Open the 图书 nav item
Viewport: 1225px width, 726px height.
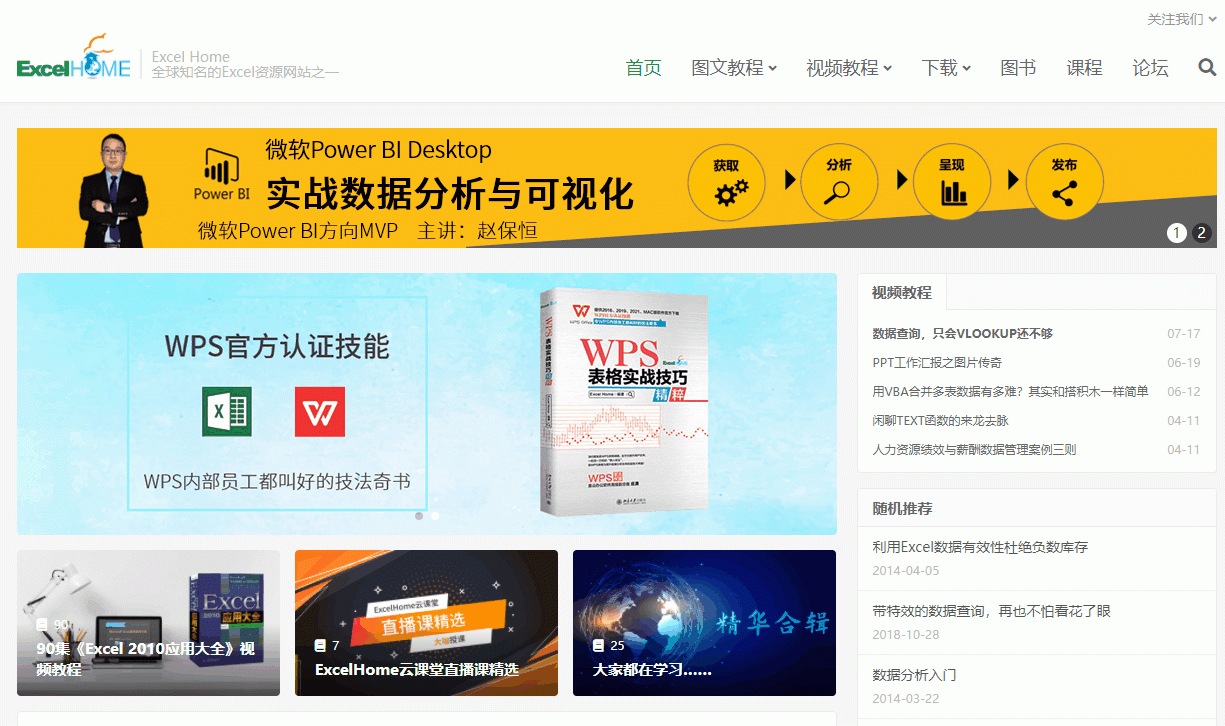pos(1018,68)
